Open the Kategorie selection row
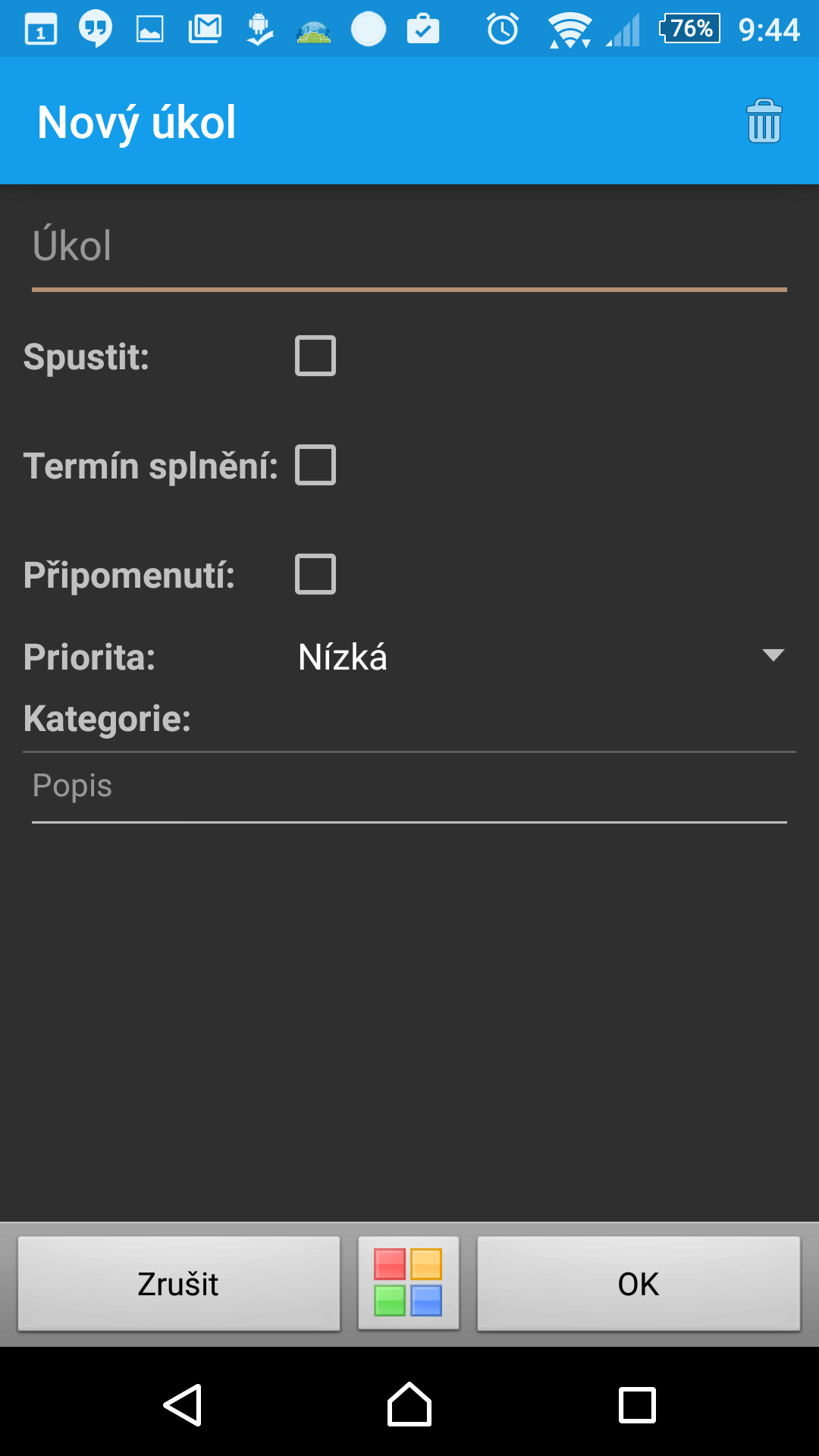Screen dimensions: 819x1456 (x=409, y=718)
